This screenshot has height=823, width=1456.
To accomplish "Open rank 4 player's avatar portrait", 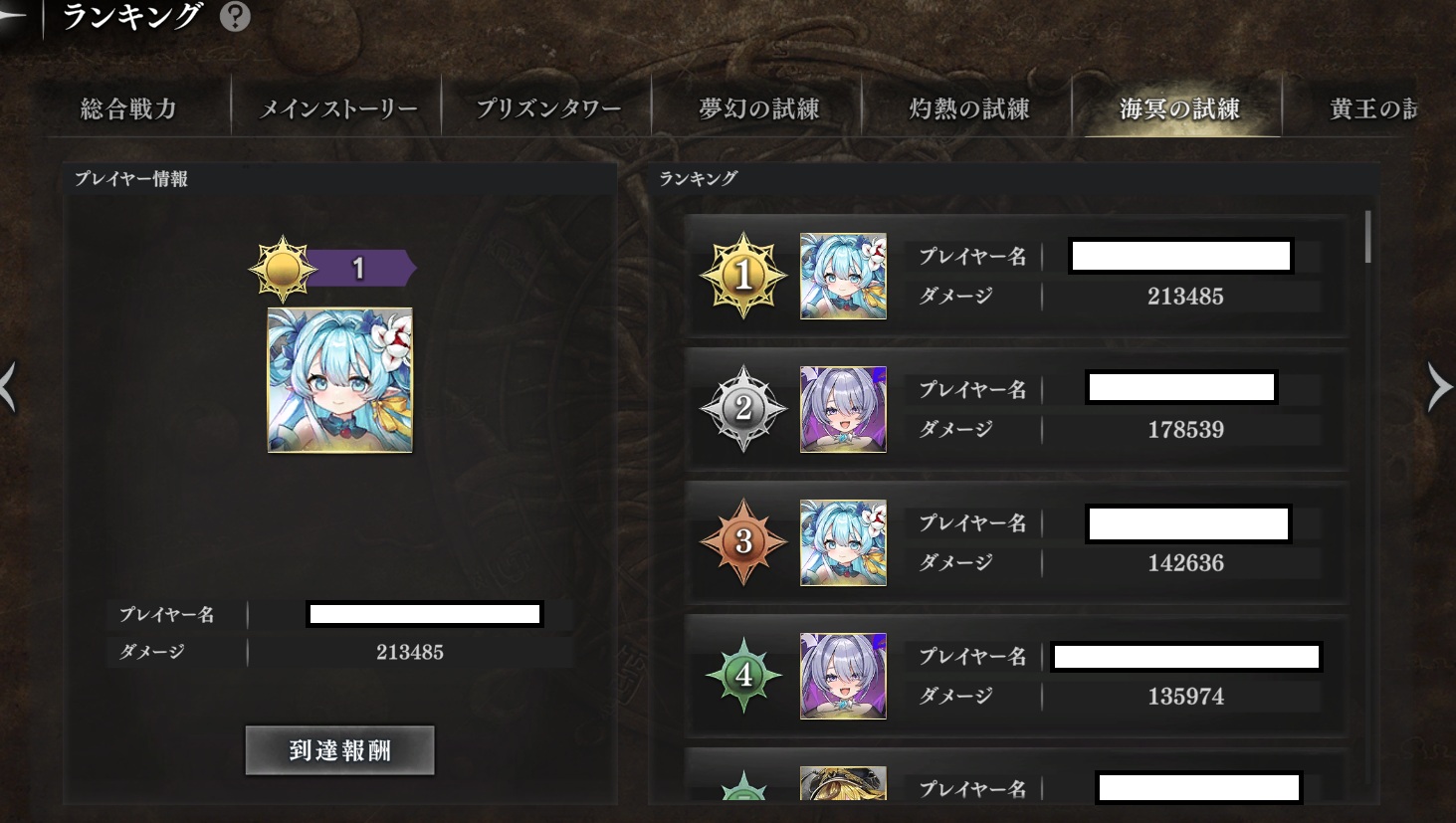I will pos(843,676).
